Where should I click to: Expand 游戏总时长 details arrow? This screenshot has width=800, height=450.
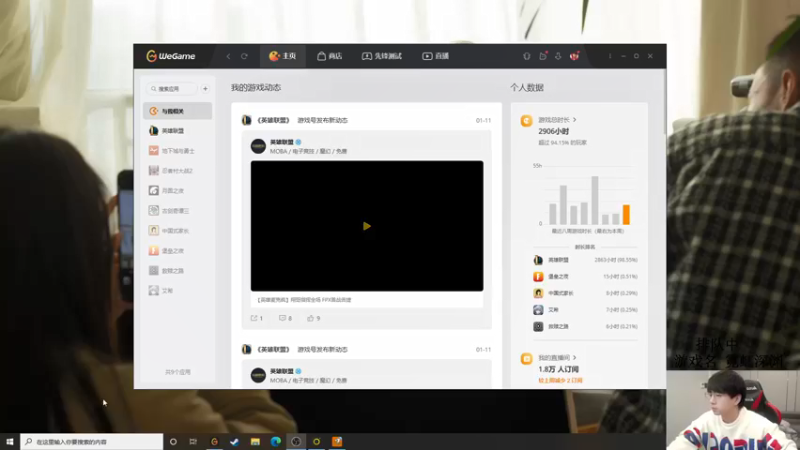tap(574, 120)
